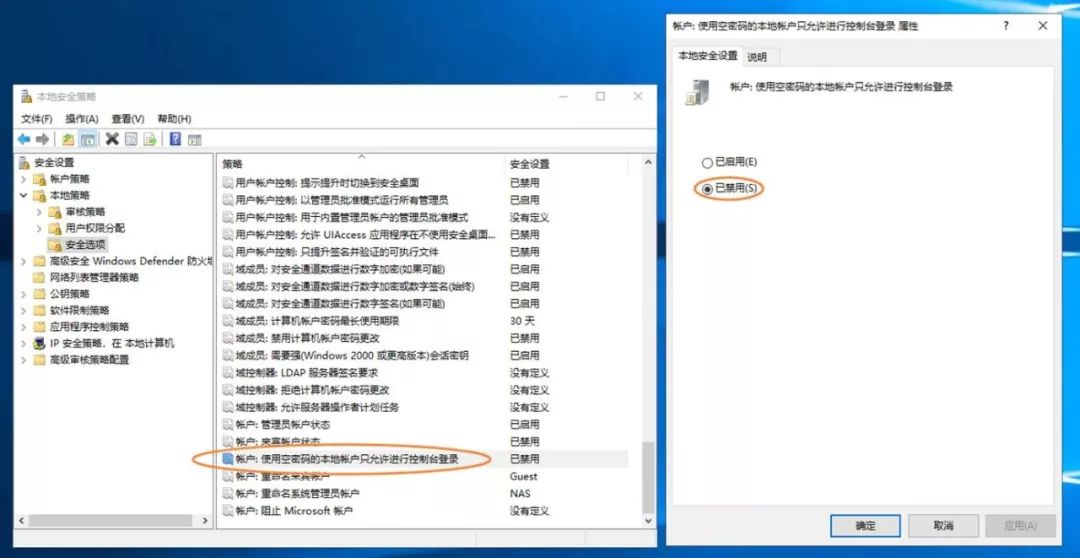Click the 30 天 security setting value
This screenshot has width=1080, height=558.
coord(523,321)
